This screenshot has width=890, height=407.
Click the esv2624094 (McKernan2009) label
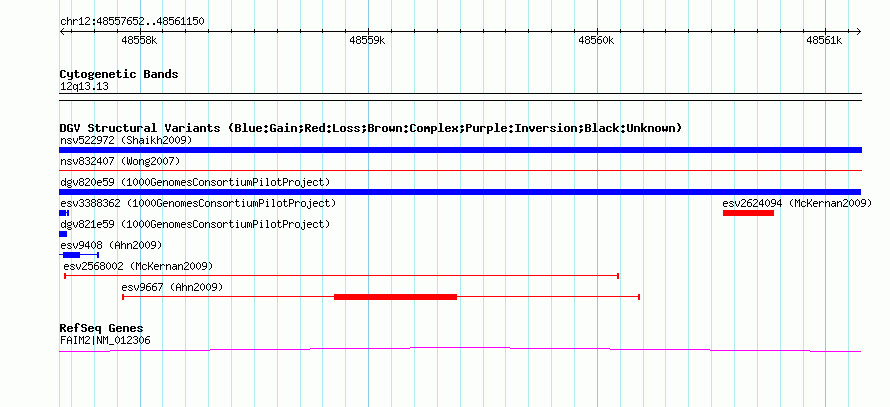[797, 203]
